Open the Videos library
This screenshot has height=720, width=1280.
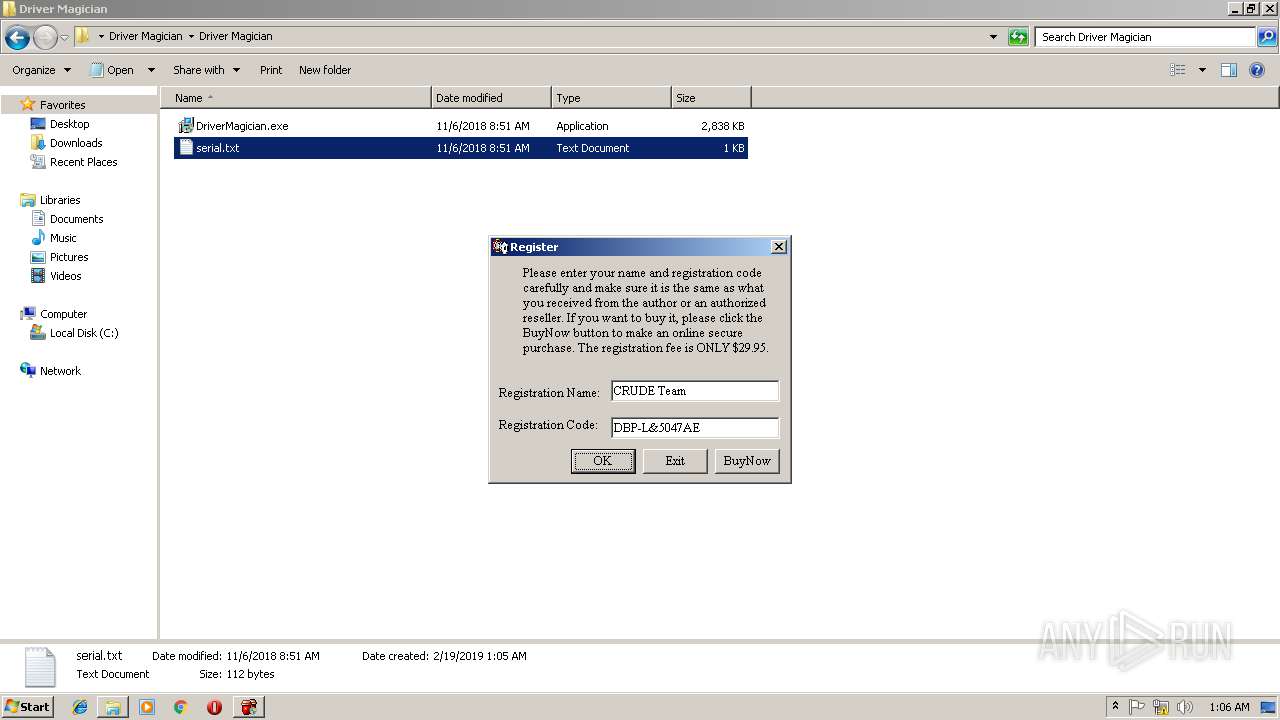(65, 276)
